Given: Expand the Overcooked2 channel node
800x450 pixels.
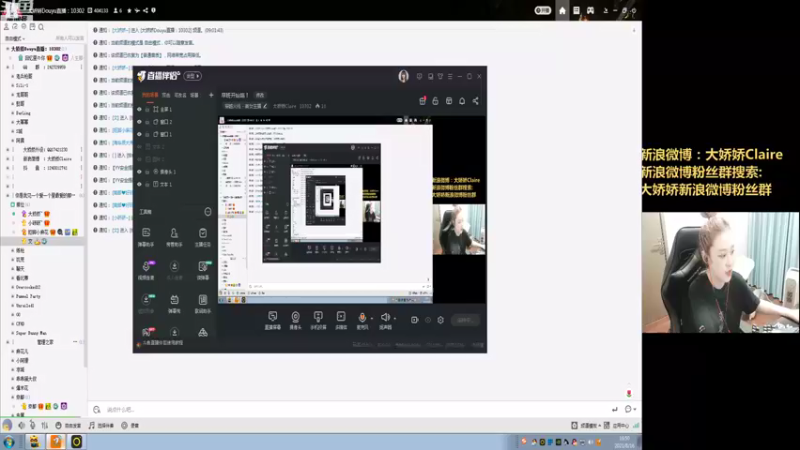Looking at the screenshot, I should point(13,287).
